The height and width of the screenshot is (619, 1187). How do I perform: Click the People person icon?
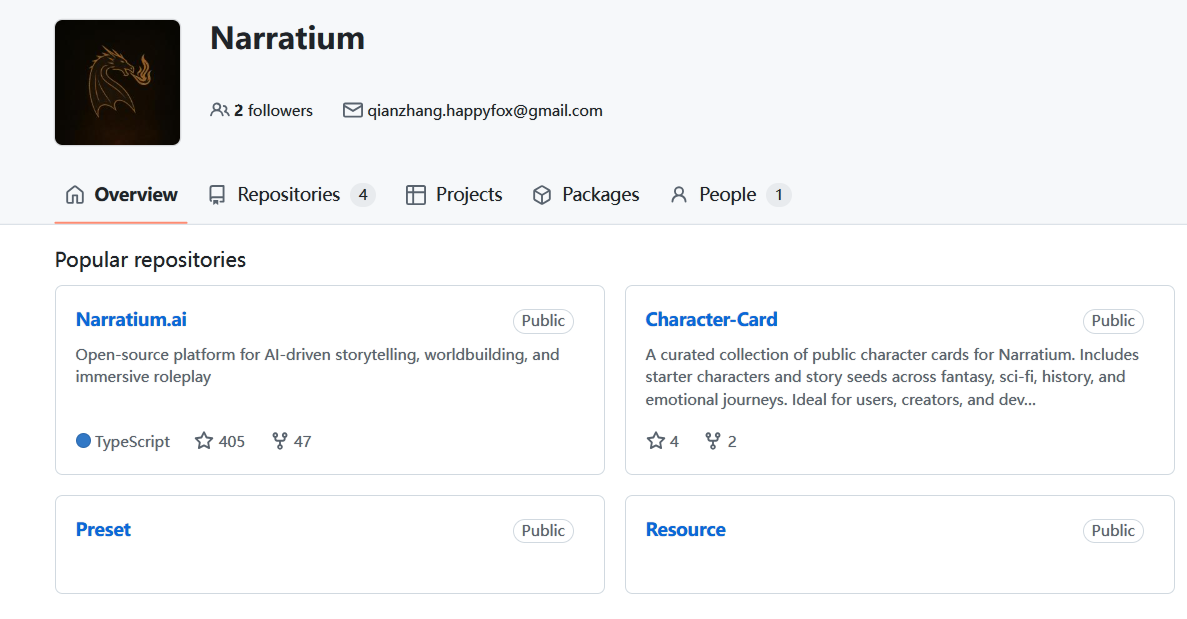click(679, 195)
